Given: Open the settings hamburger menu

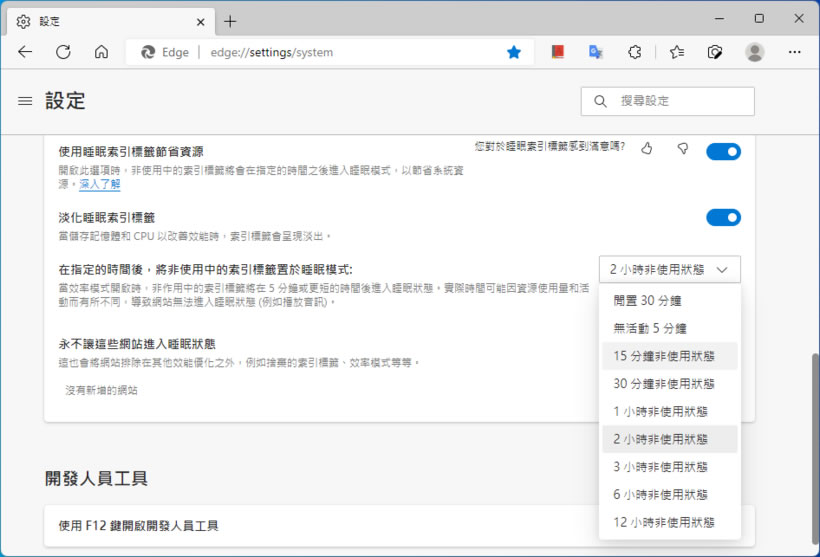Looking at the screenshot, I should coord(26,101).
